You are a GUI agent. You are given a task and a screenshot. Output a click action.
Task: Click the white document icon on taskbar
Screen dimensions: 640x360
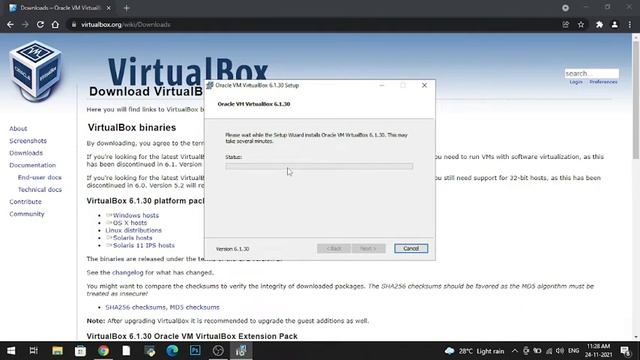[x=126, y=351]
